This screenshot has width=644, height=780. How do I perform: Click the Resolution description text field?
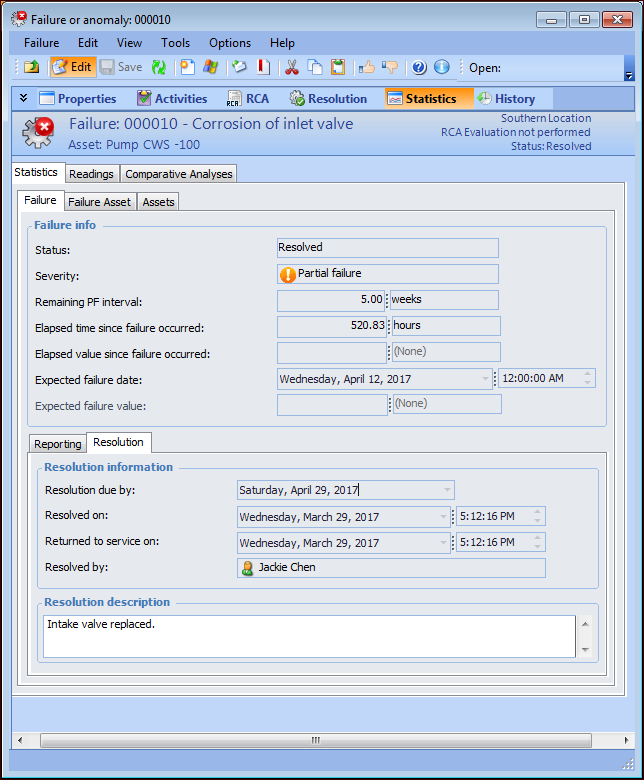[x=310, y=636]
